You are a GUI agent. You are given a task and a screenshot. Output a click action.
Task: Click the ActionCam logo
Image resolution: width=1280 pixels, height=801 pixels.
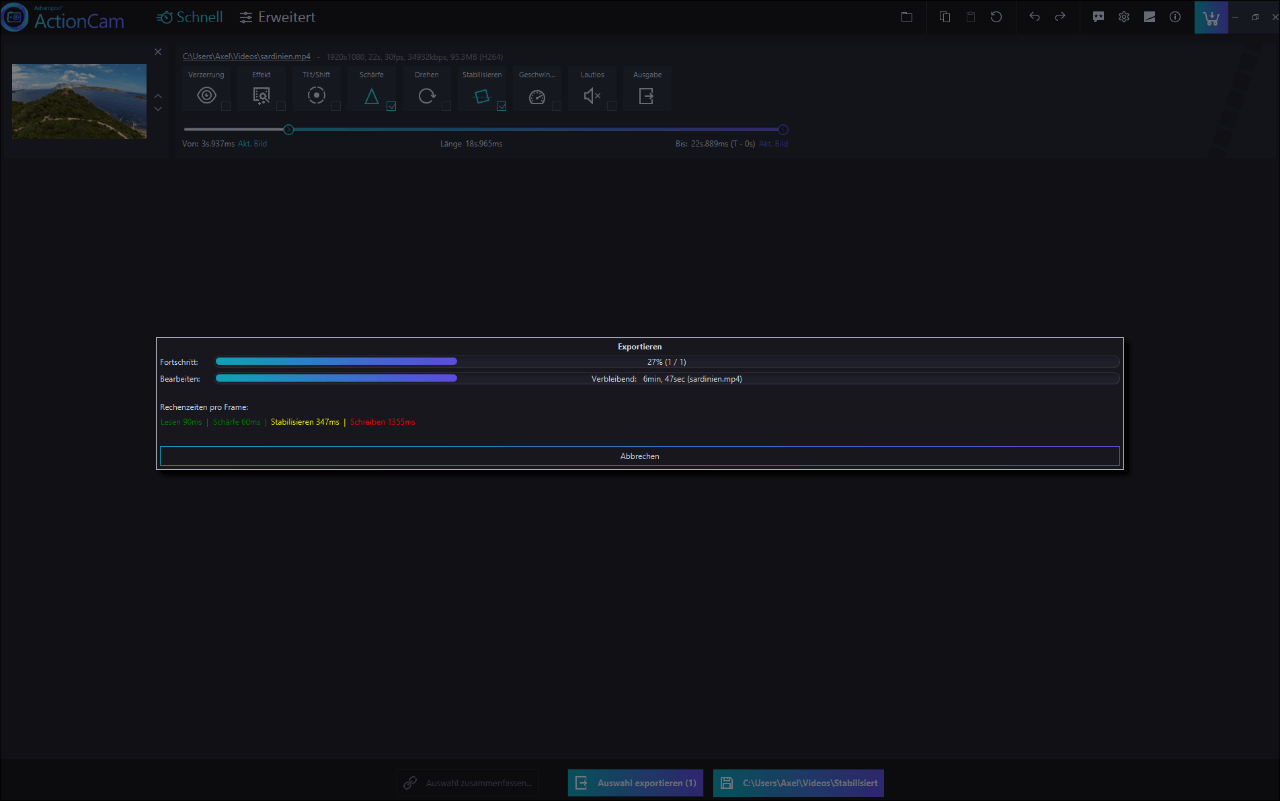tap(63, 17)
